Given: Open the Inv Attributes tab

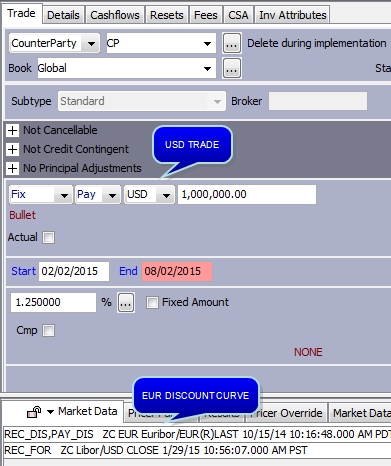Looking at the screenshot, I should 292,15.
